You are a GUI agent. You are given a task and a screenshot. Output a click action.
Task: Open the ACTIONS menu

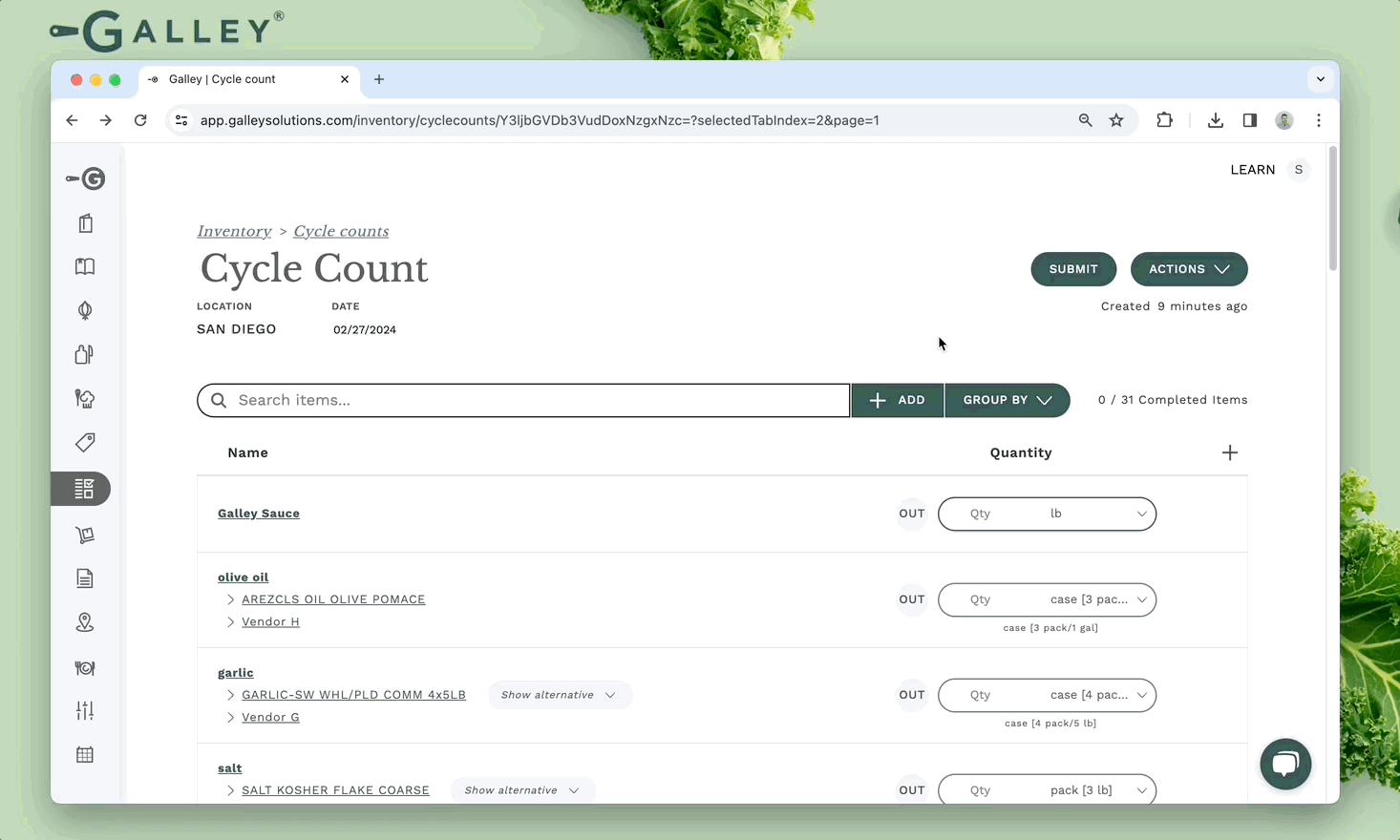1188,269
